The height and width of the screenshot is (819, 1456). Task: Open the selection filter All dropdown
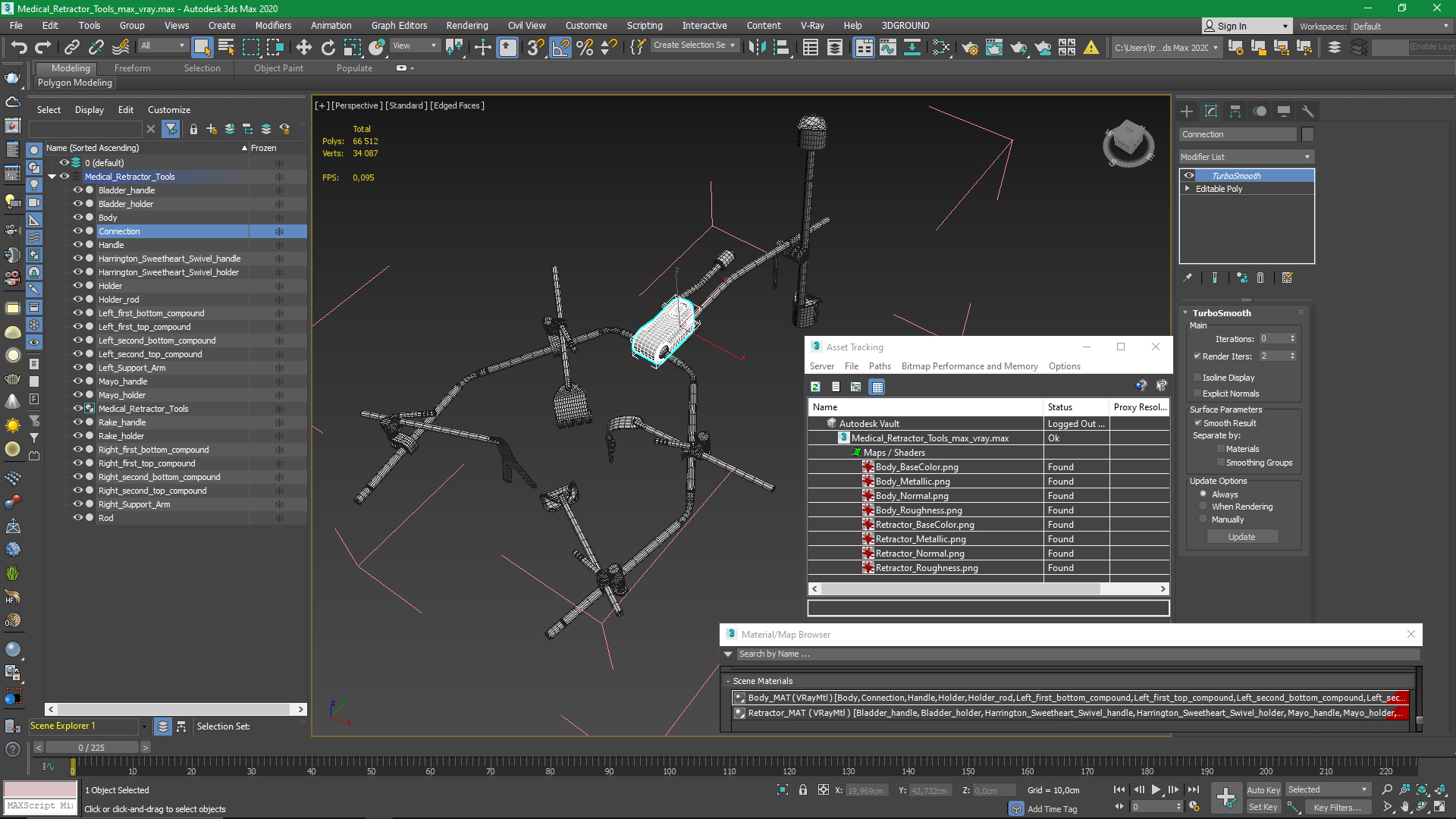click(x=162, y=46)
